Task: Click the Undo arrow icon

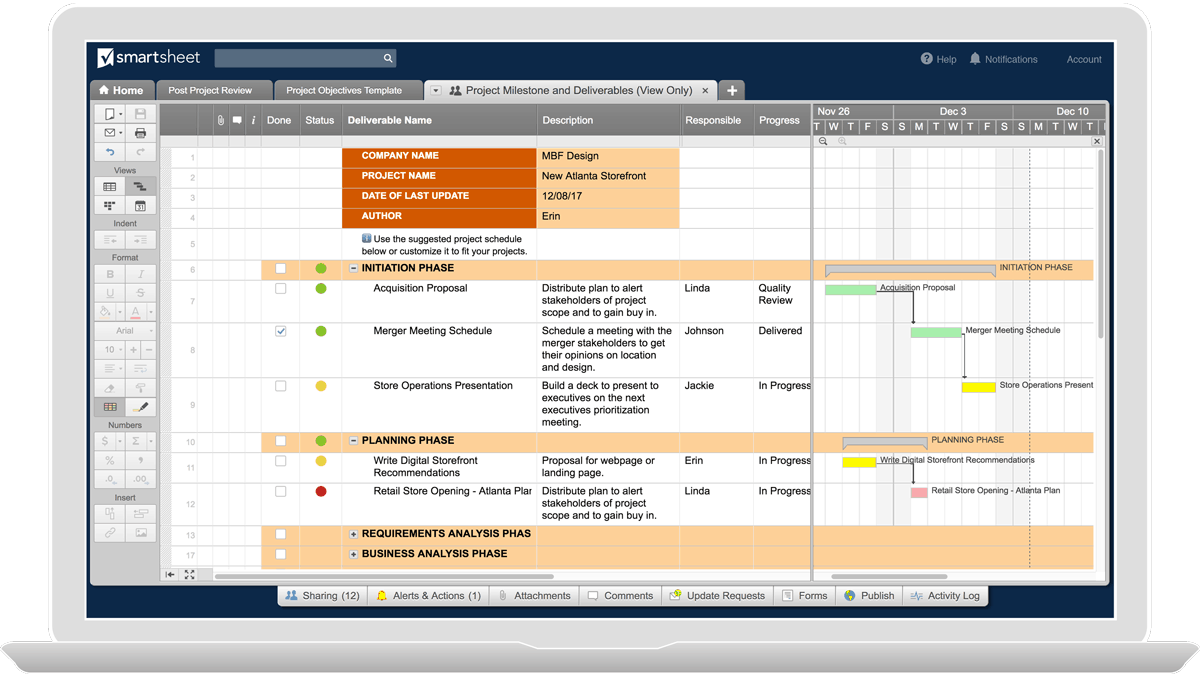Action: pyautogui.click(x=109, y=152)
